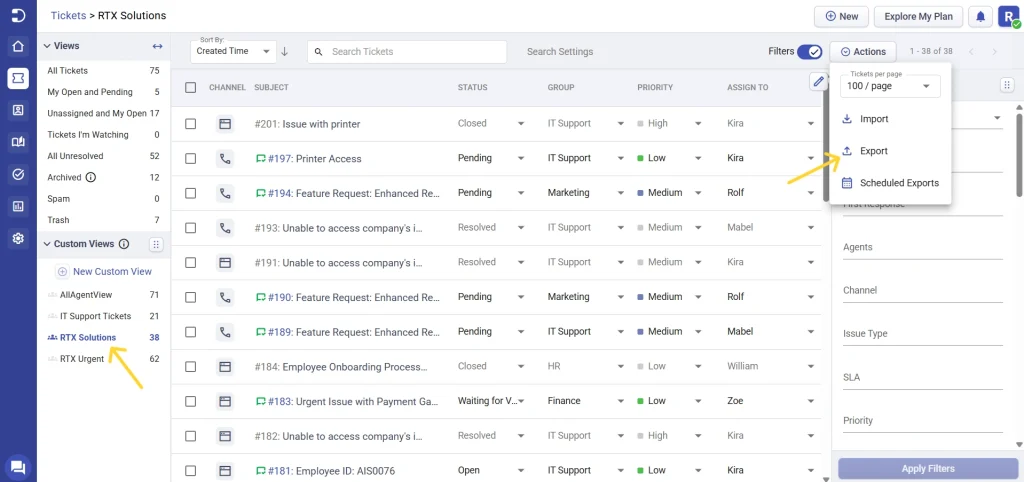Click the Explore My Plan button
Viewport: 1024px width, 482px height.
click(x=918, y=16)
